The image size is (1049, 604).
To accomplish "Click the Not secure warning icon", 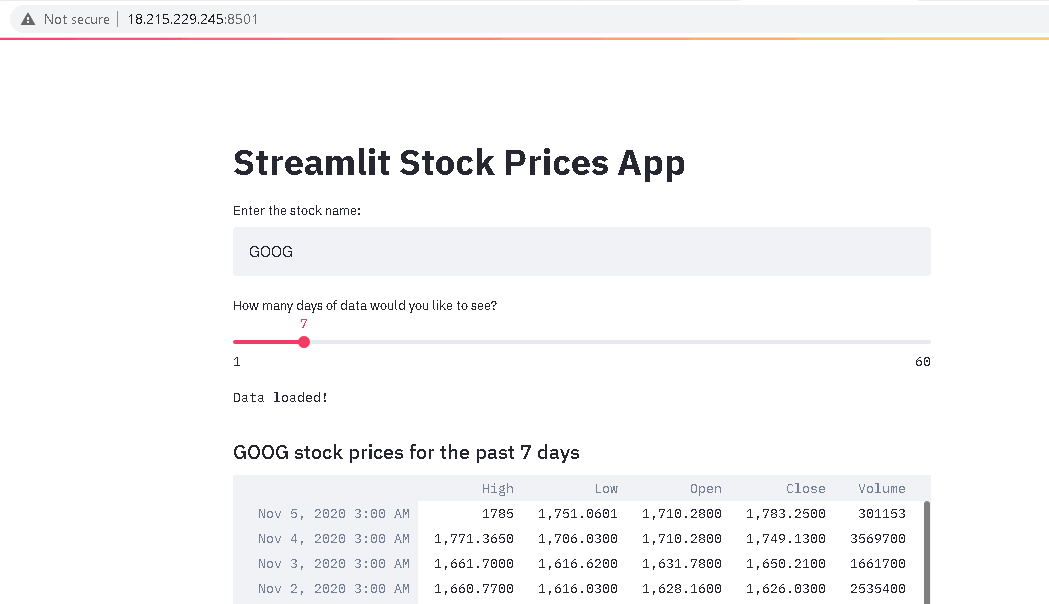I will tap(27, 19).
